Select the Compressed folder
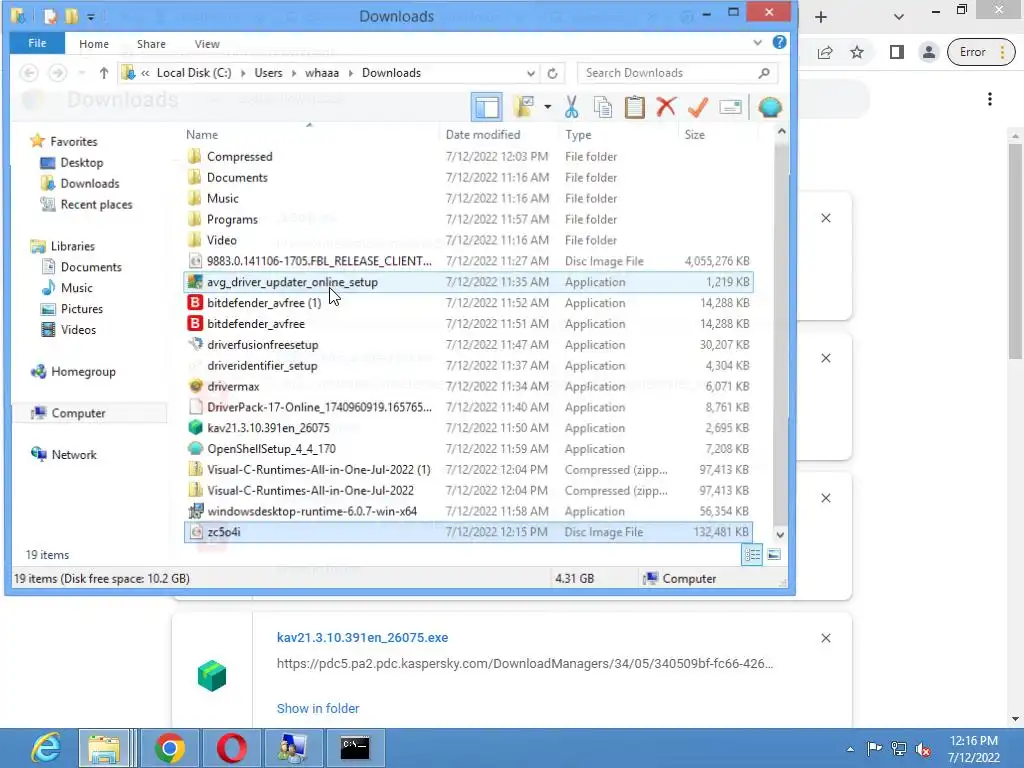The height and width of the screenshot is (768, 1024). click(x=239, y=157)
